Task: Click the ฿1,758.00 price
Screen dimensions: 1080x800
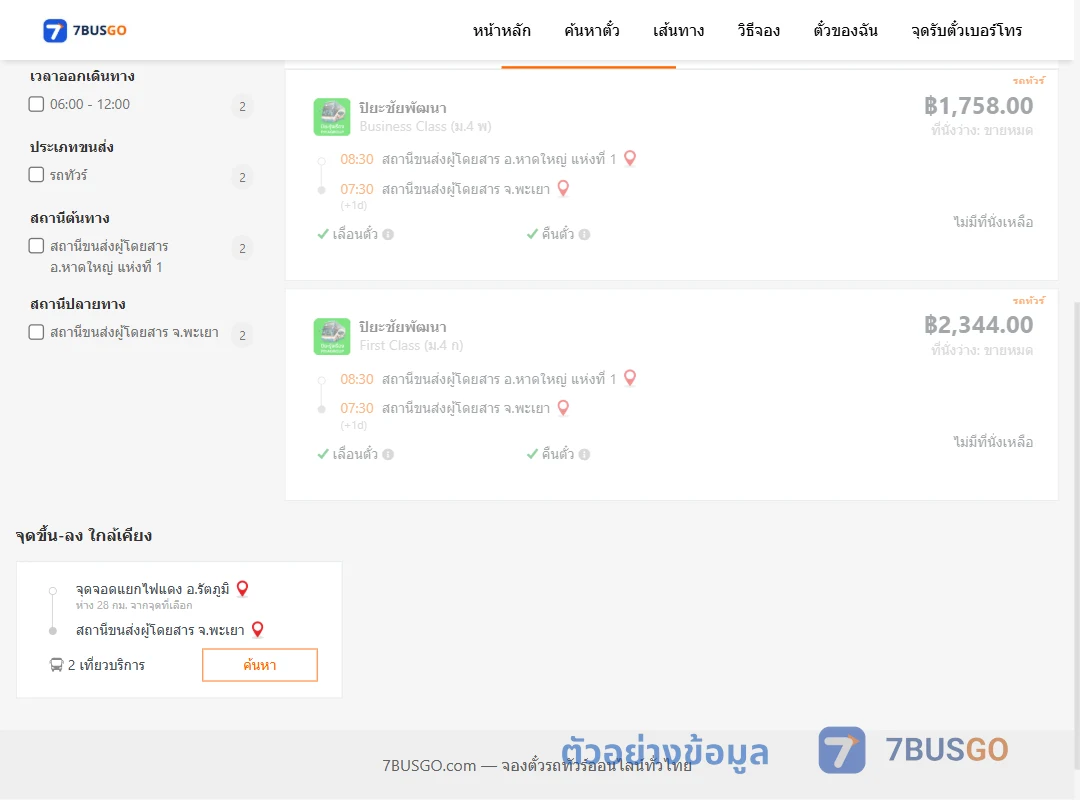Action: tap(978, 105)
